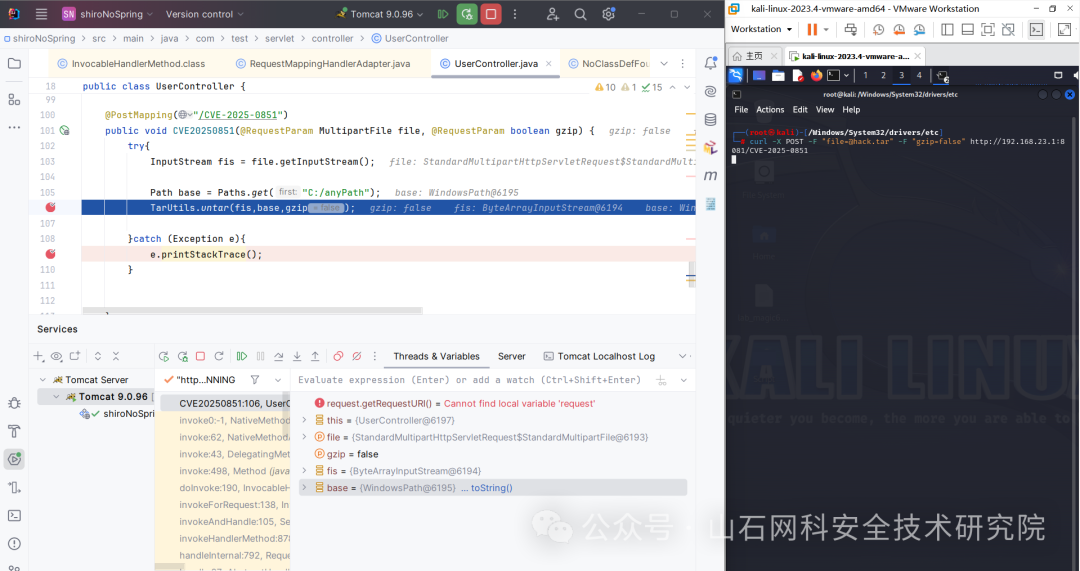Open the Code With Me user icon

(x=552, y=14)
